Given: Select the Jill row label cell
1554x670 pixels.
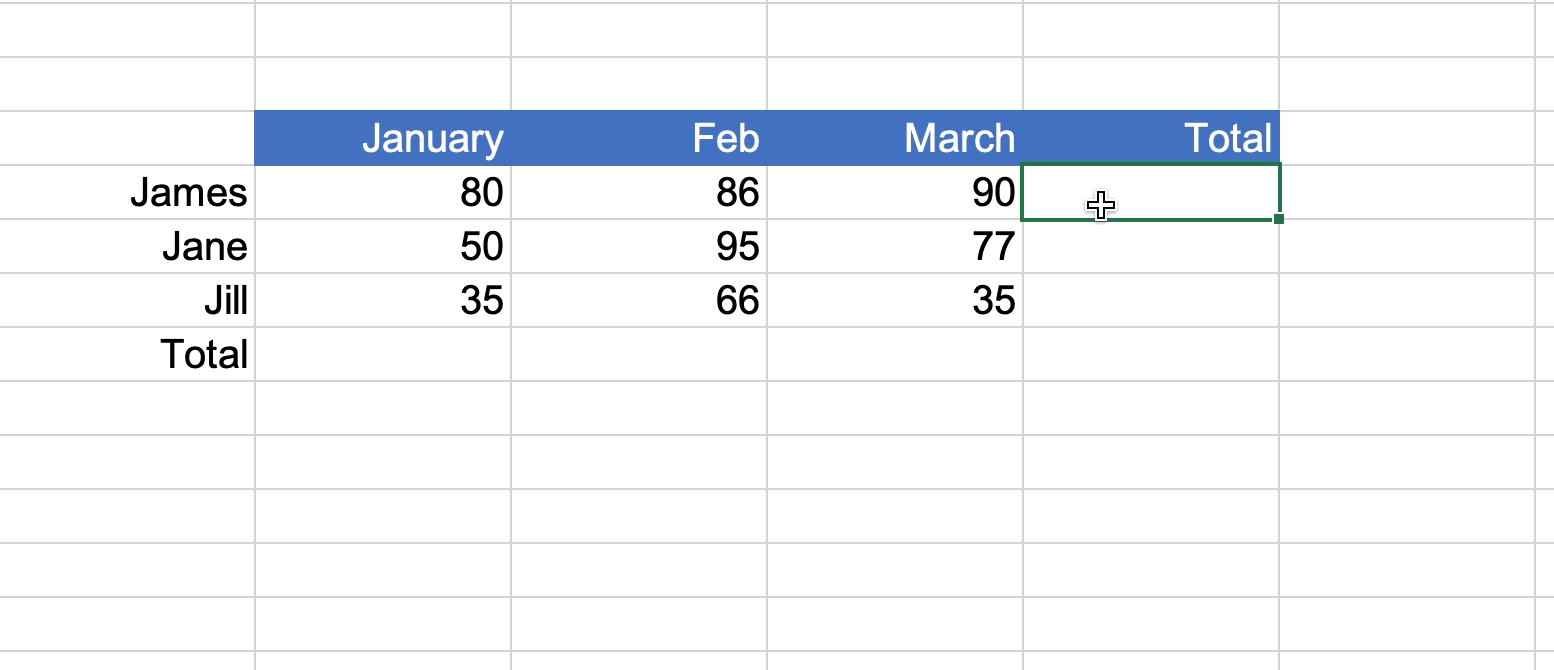Looking at the screenshot, I should coord(128,300).
